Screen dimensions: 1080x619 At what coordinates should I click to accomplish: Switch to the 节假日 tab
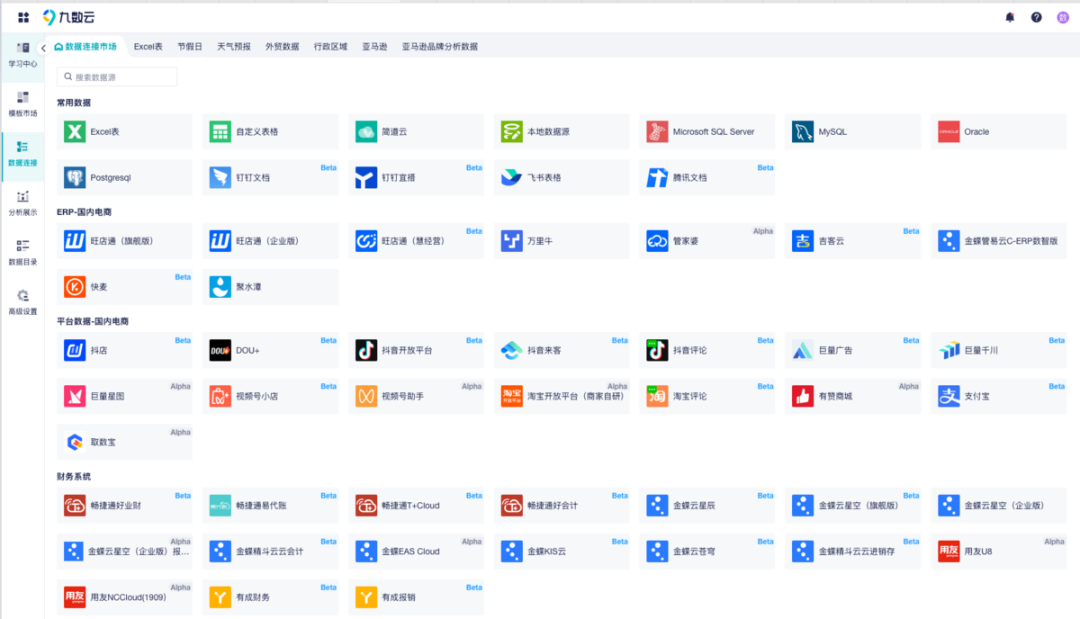190,47
